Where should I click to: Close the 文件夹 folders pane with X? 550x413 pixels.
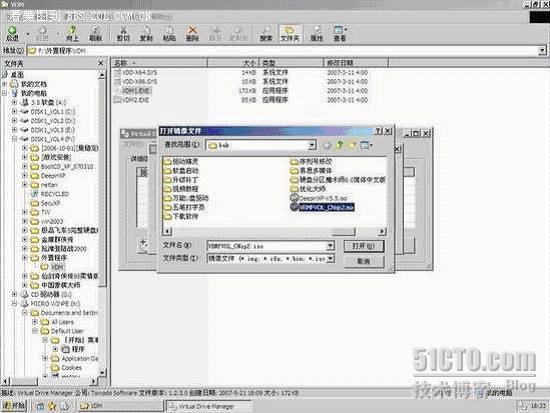tap(101, 63)
